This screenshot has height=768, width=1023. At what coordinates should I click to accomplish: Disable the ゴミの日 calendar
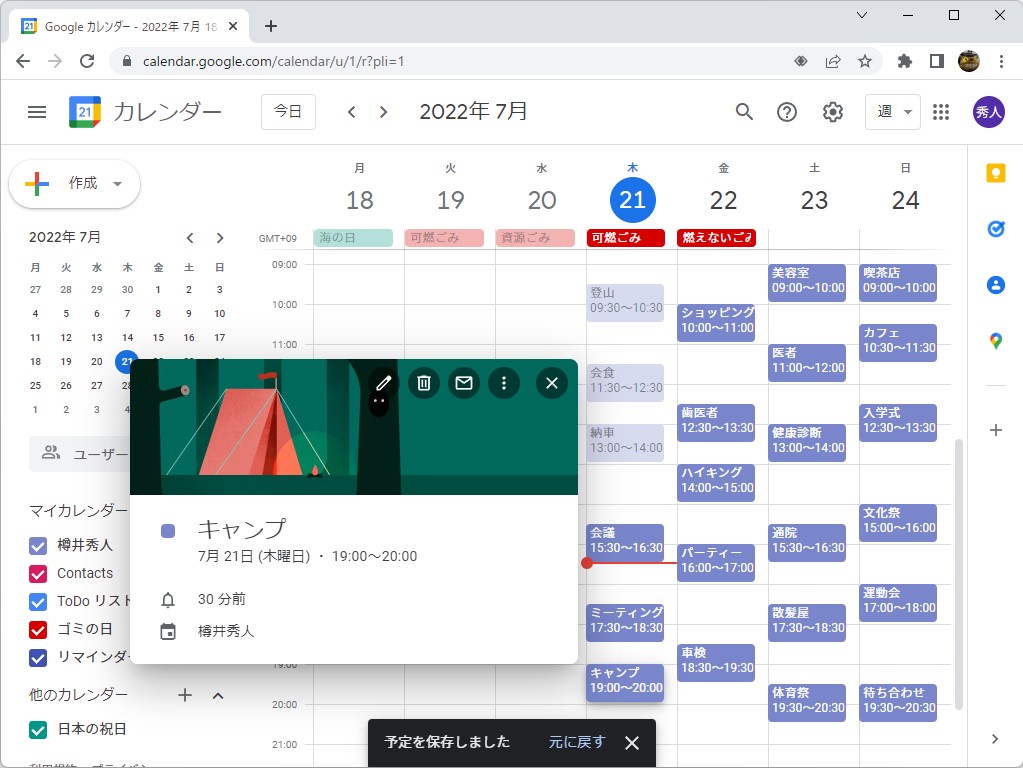coord(37,630)
